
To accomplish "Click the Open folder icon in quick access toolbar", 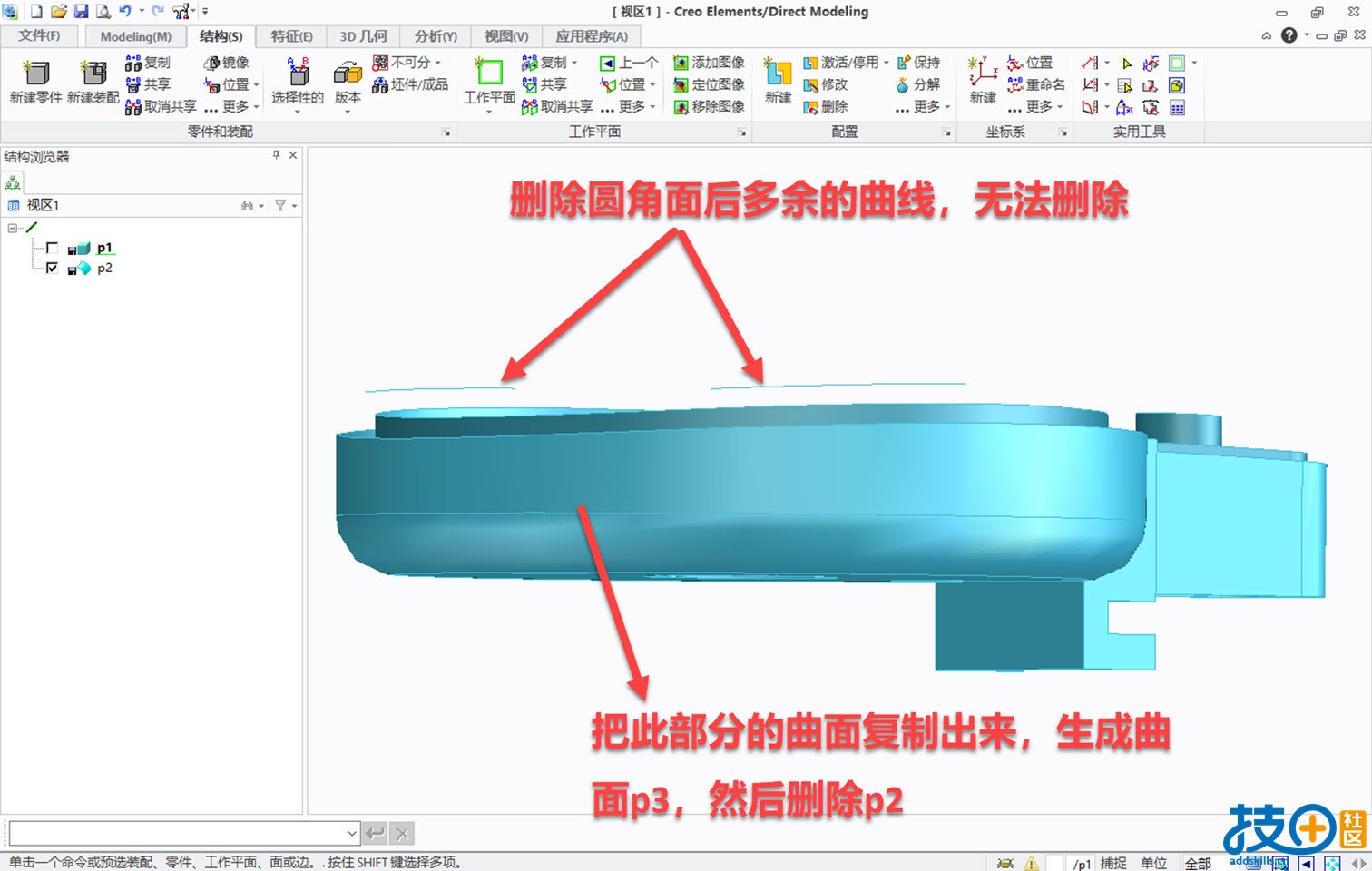I will tap(59, 12).
